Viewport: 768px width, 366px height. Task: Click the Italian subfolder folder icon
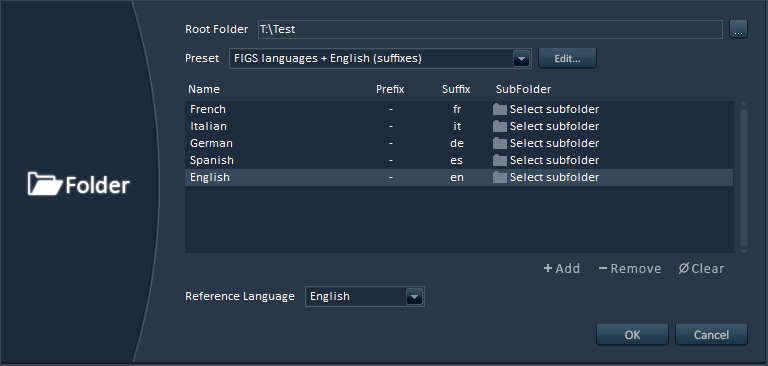(x=500, y=126)
